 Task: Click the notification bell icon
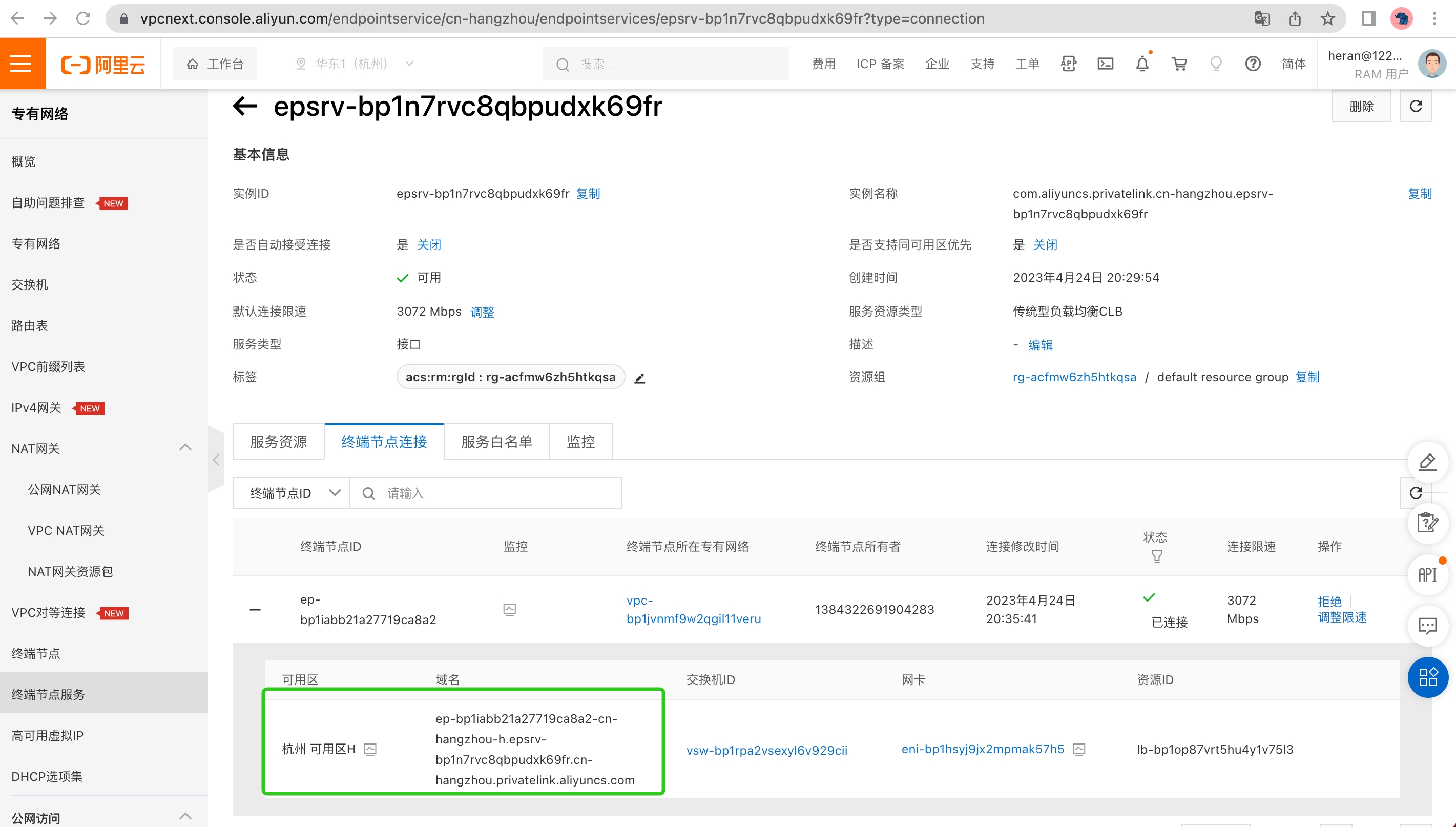pos(1142,64)
